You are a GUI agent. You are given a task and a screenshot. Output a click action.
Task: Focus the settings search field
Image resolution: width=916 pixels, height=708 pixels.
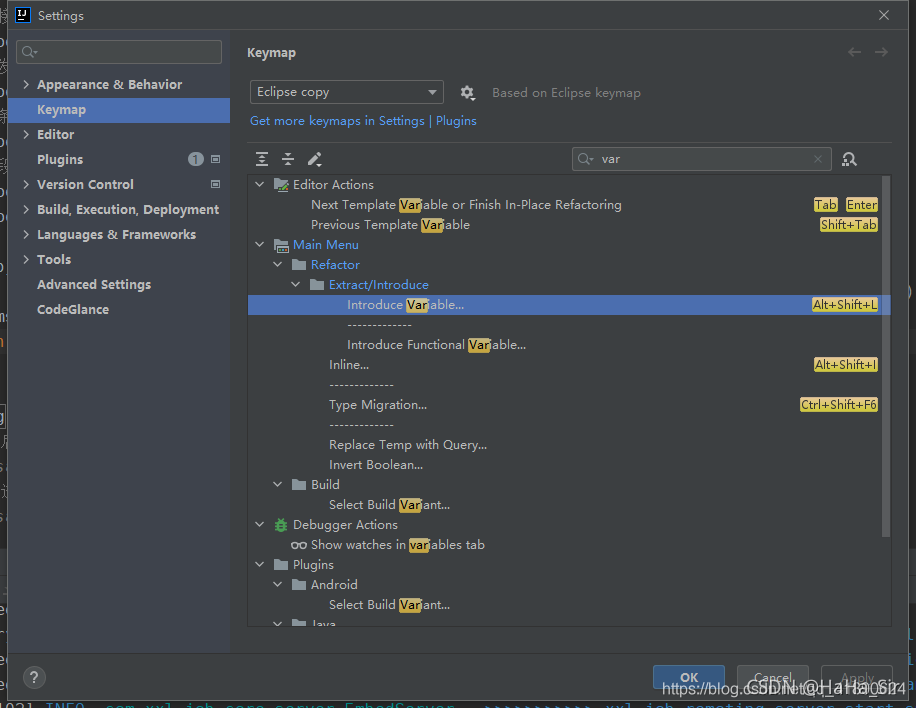[119, 52]
